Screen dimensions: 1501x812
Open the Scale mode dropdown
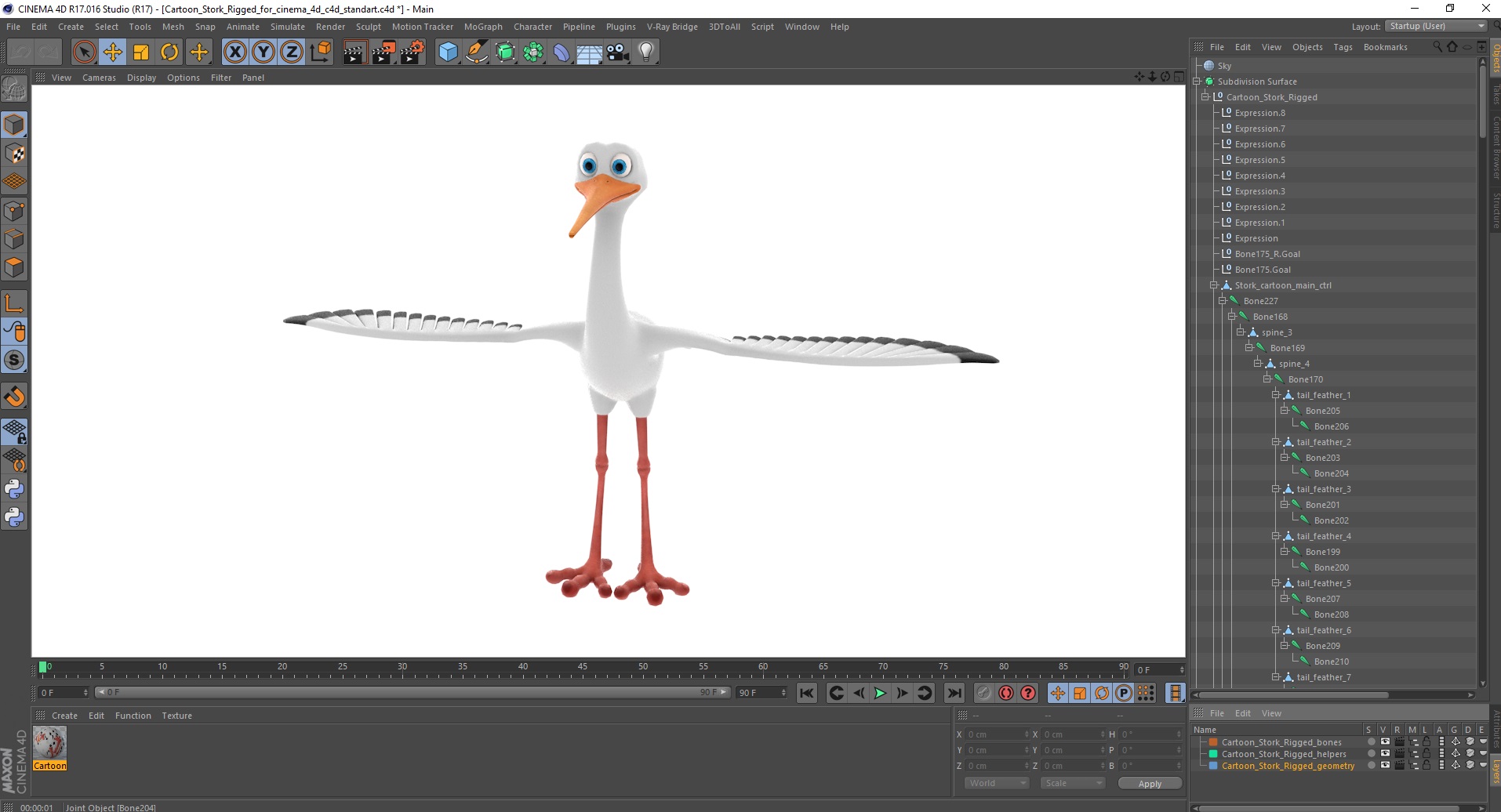pos(1073,783)
